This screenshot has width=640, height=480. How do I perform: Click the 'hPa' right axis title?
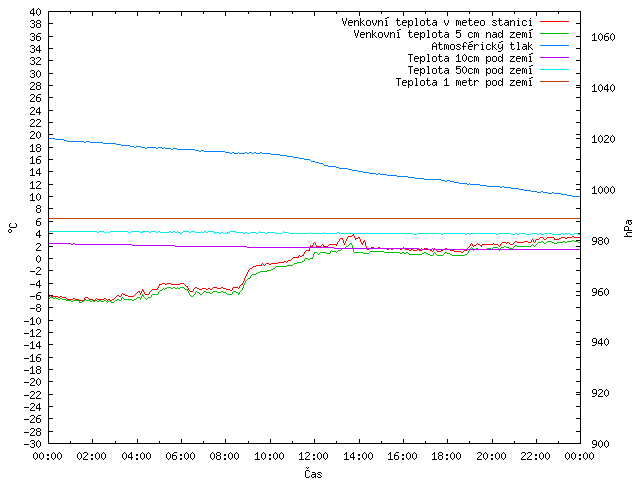pyautogui.click(x=629, y=228)
